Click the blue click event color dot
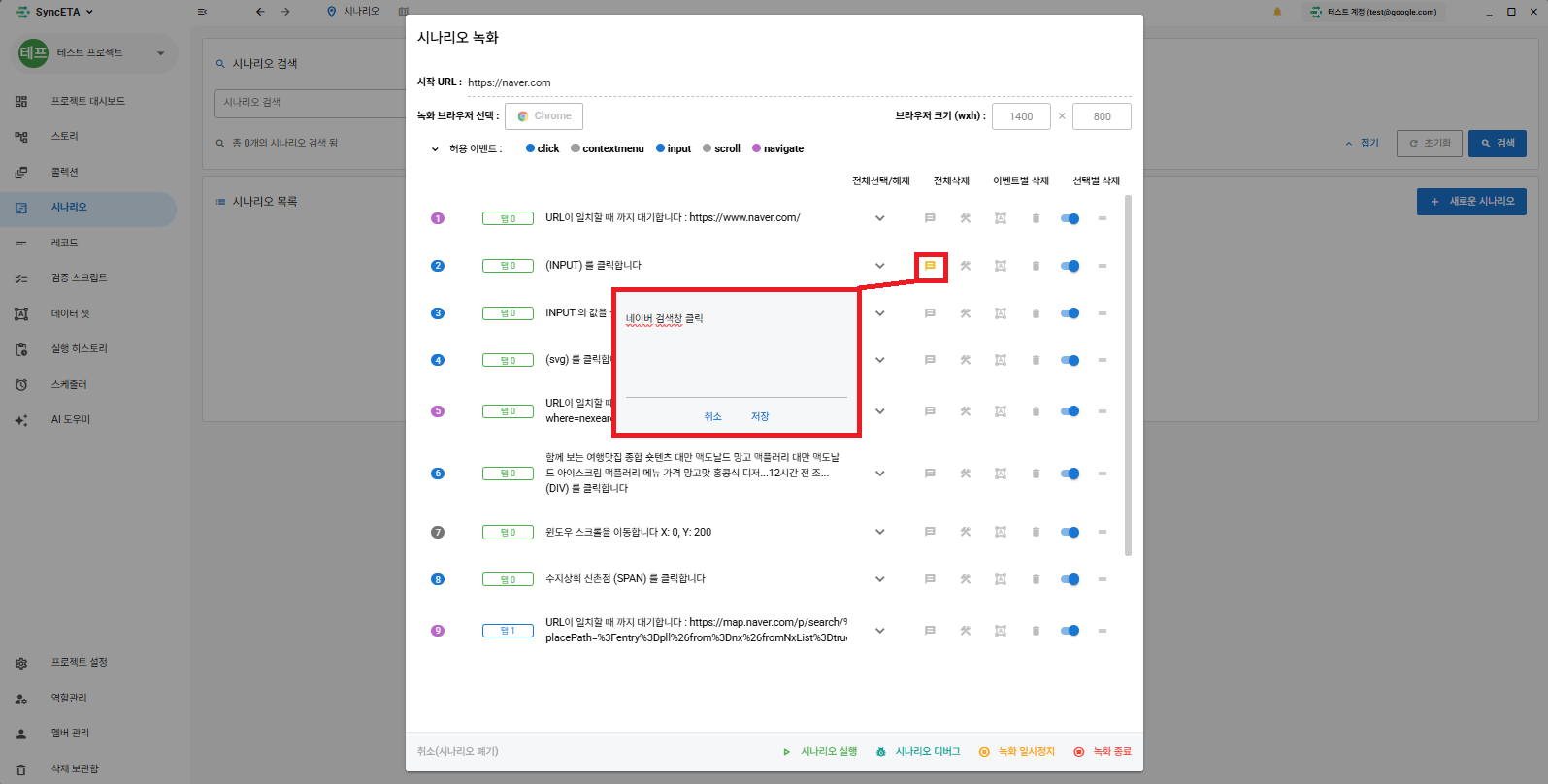The image size is (1548, 784). (x=530, y=148)
